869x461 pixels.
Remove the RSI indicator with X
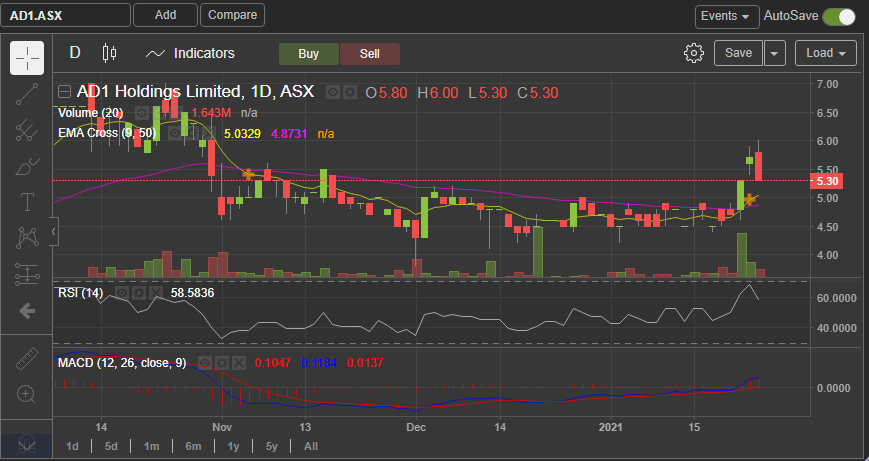[x=156, y=293]
